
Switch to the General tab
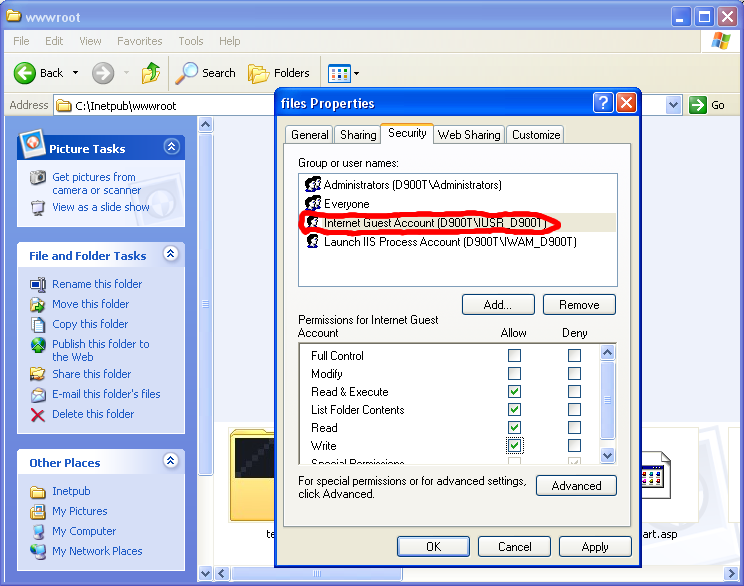pos(309,135)
